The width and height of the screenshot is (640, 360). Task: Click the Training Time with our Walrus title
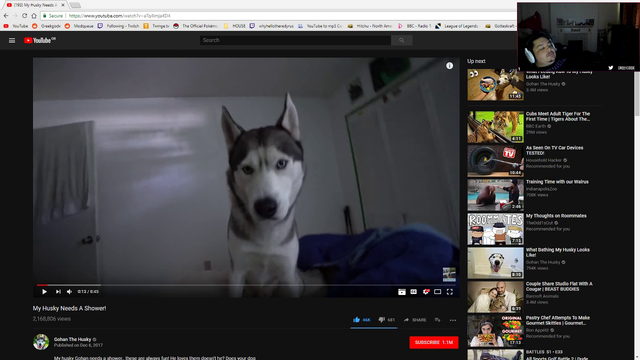(x=557, y=182)
